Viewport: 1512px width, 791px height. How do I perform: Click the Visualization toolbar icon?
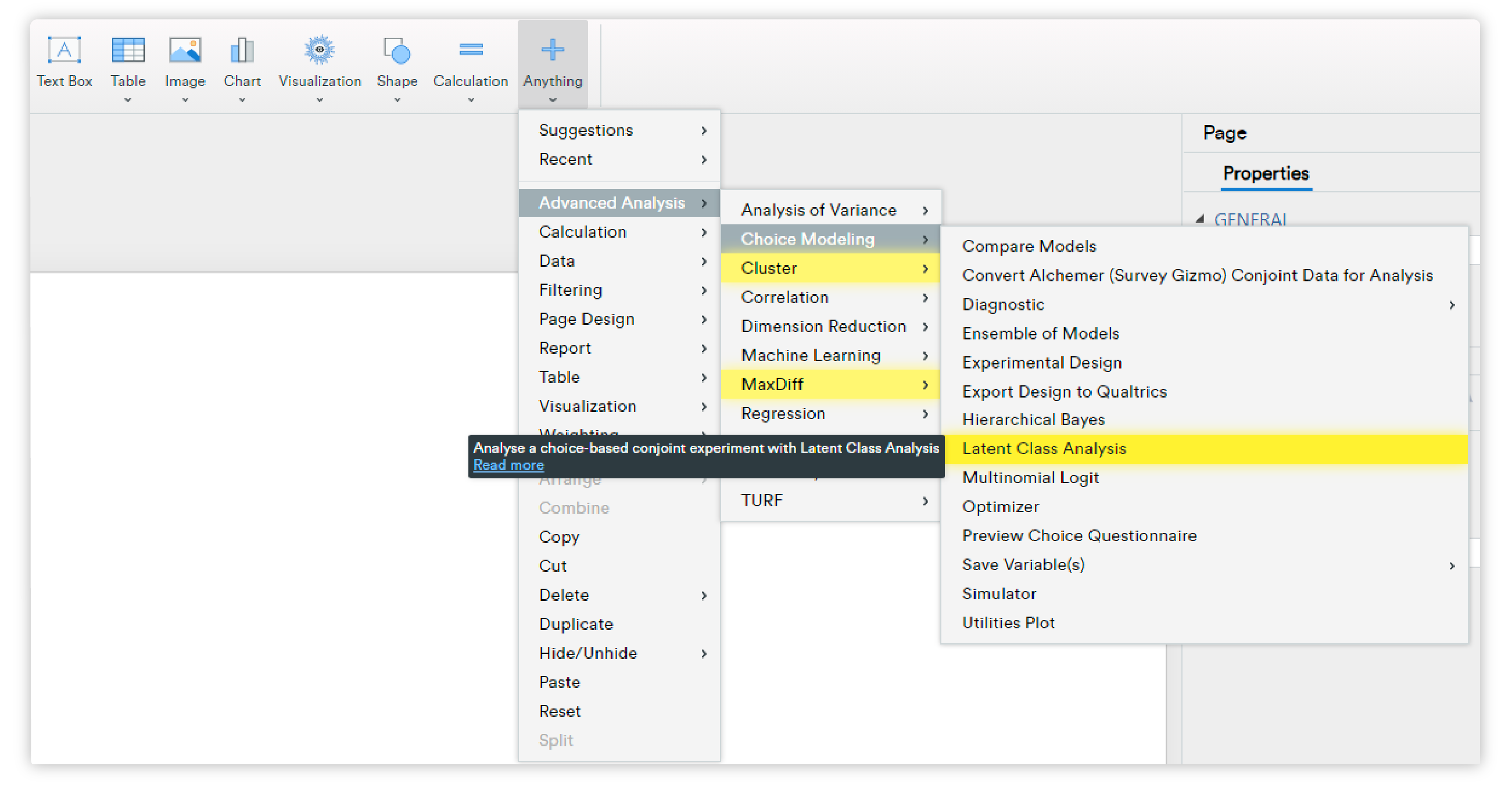point(319,50)
